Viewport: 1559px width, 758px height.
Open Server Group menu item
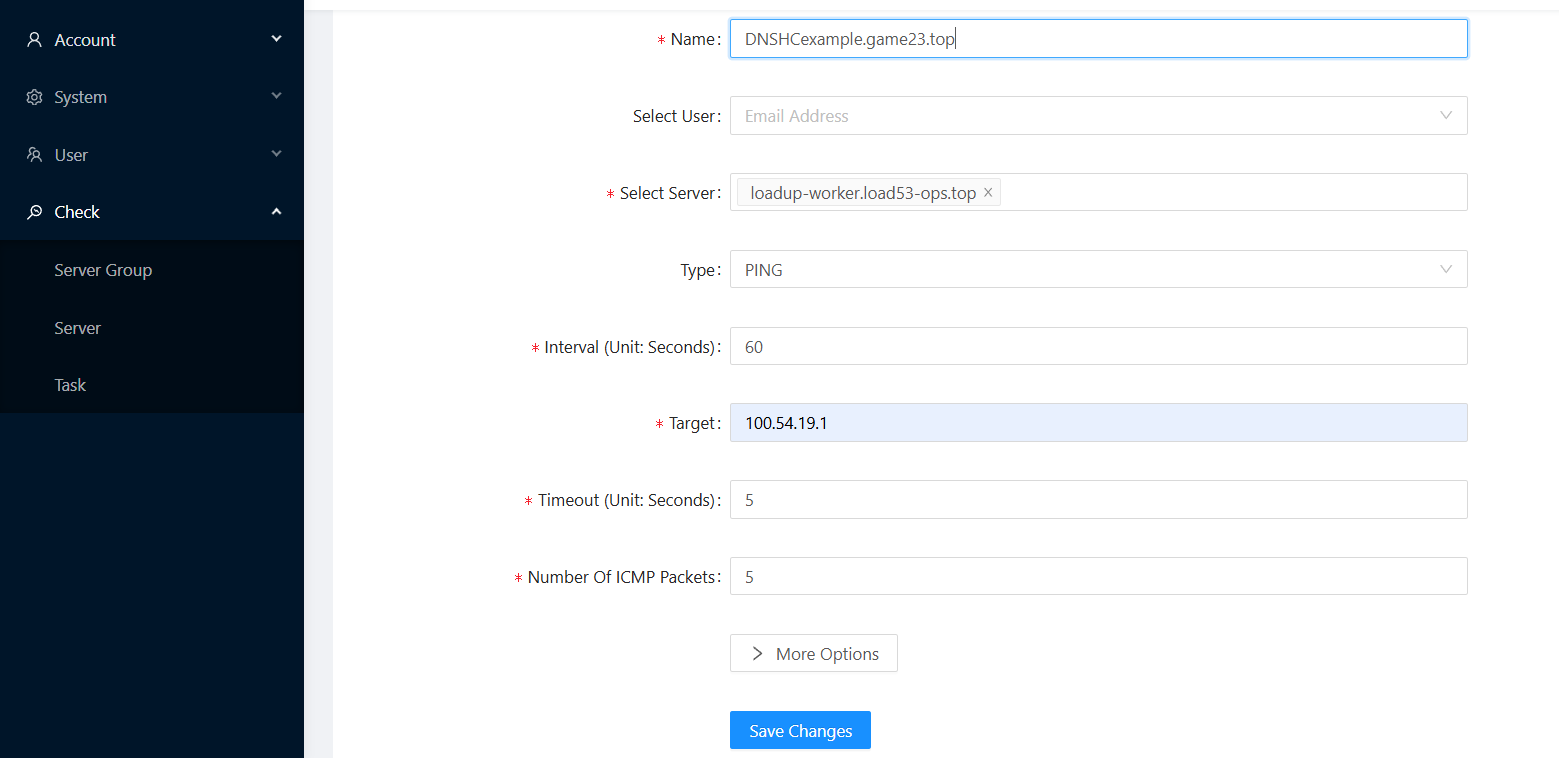103,270
